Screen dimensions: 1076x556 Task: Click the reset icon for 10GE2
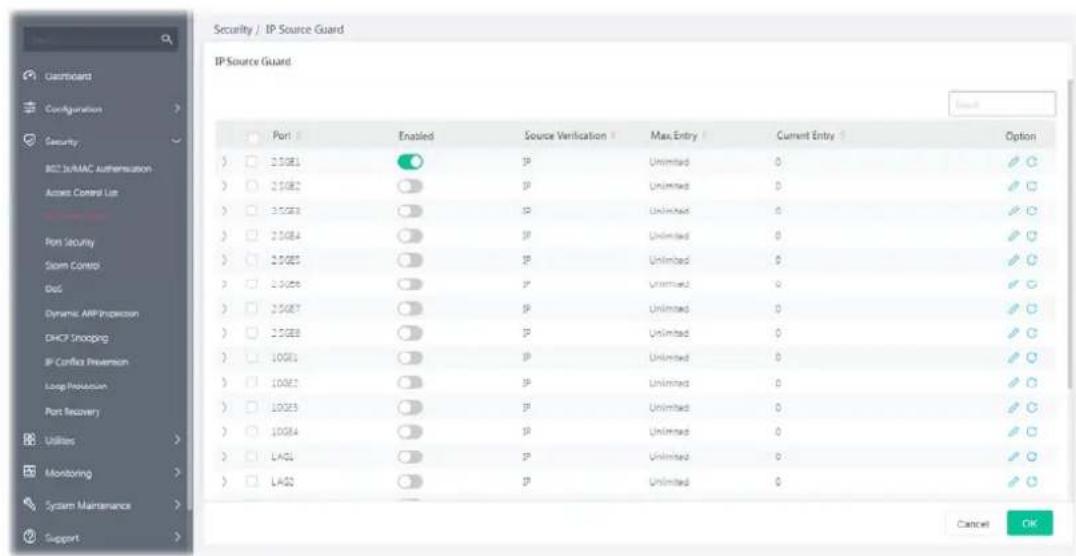tap(1031, 382)
